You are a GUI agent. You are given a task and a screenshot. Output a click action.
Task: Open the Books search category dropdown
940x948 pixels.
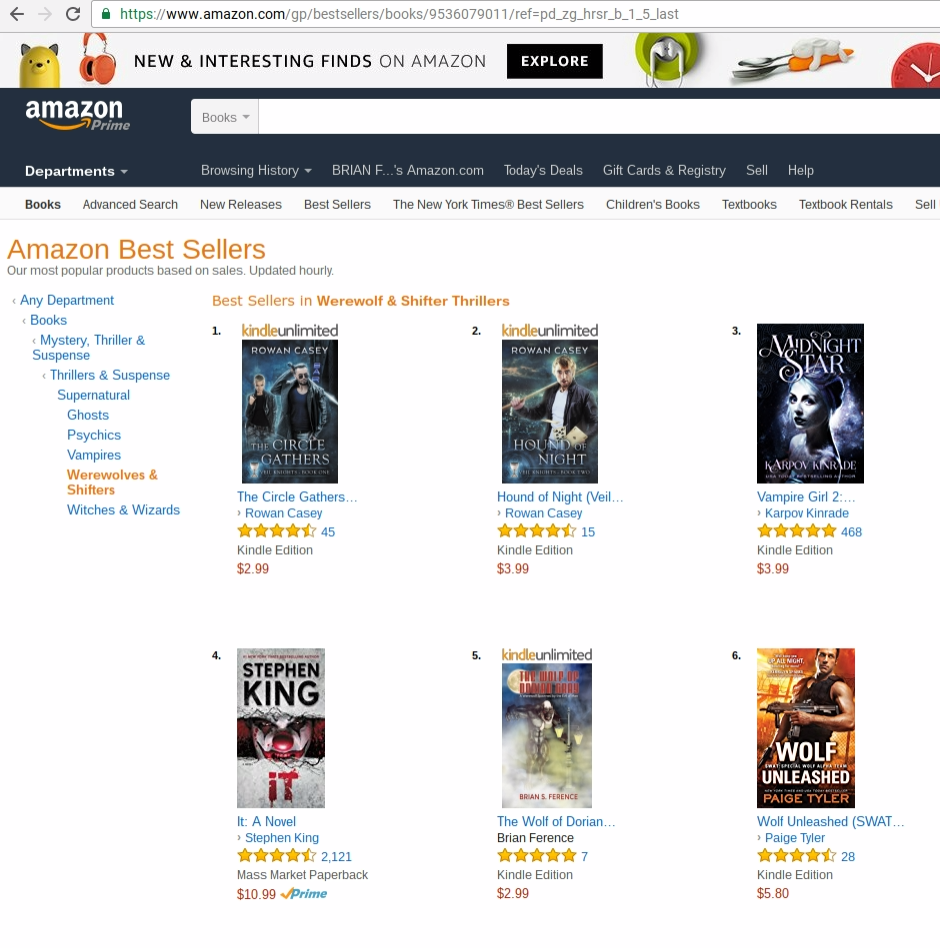[225, 117]
